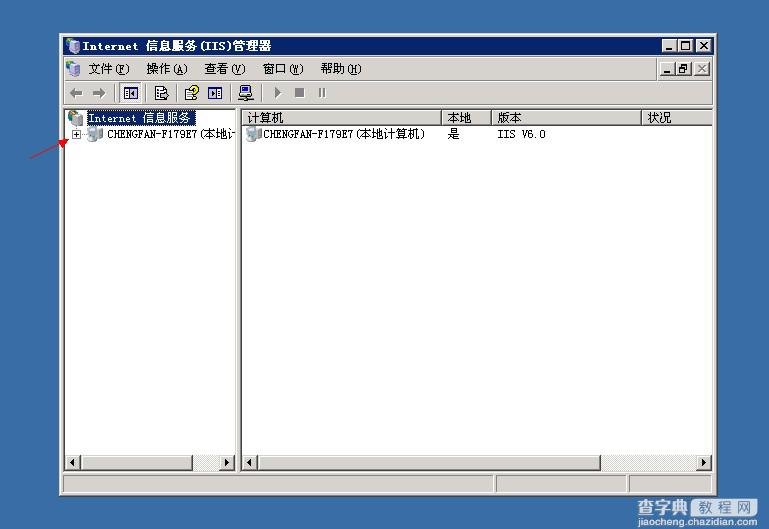The image size is (769, 529).
Task: Sort by the 本地 column header
Action: (466, 118)
